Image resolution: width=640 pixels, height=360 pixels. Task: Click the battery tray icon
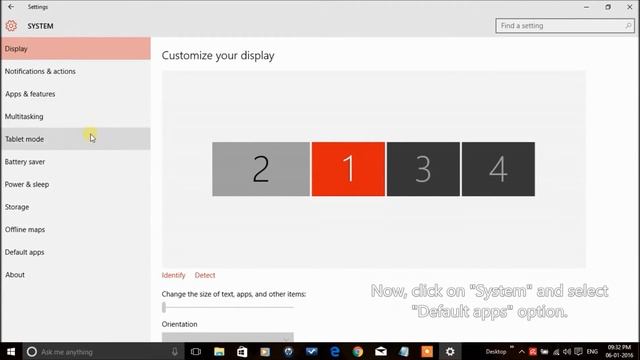click(544, 351)
